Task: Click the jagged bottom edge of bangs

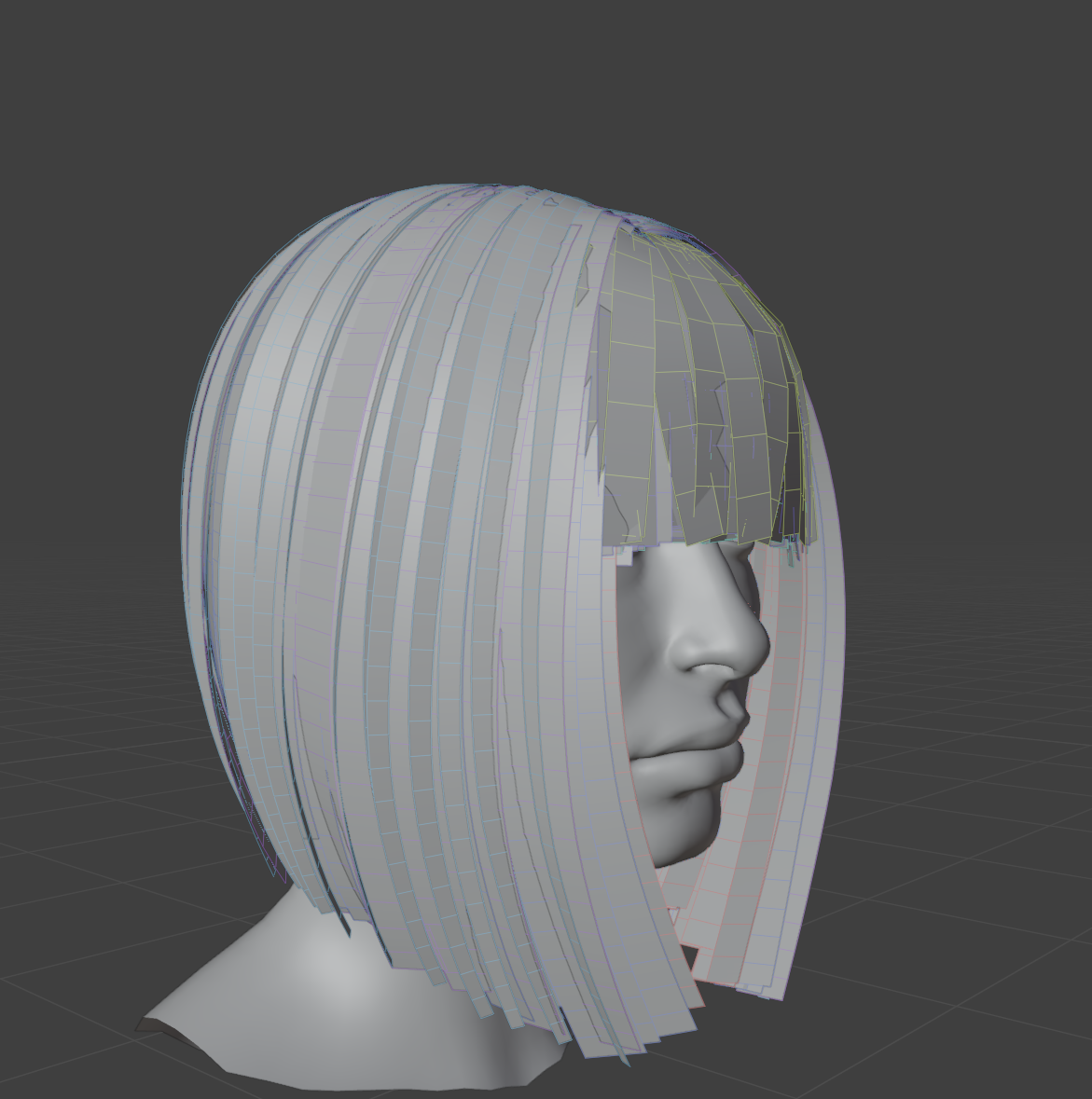Action: 709,536
